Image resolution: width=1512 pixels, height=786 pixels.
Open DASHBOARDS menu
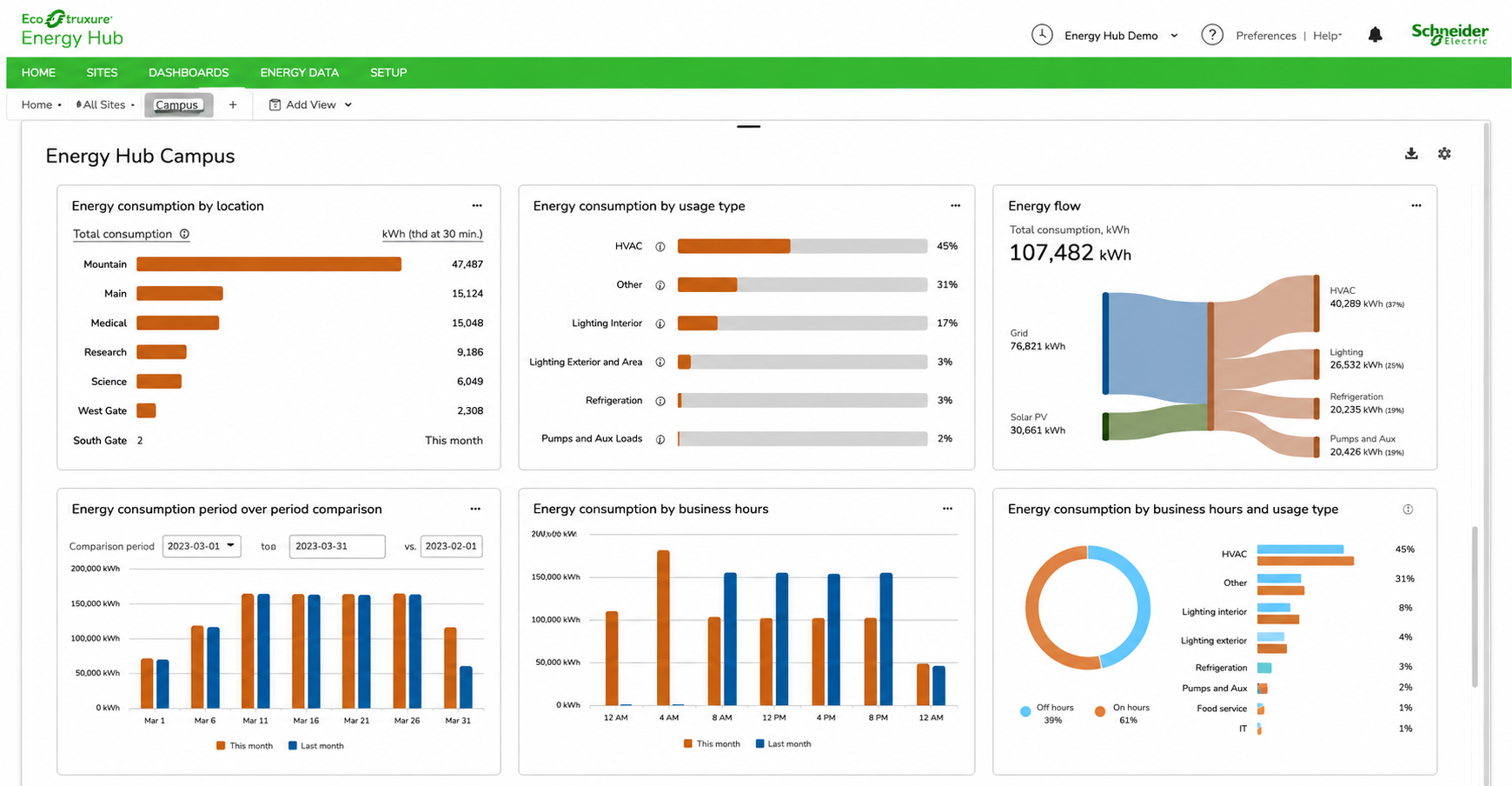[189, 73]
